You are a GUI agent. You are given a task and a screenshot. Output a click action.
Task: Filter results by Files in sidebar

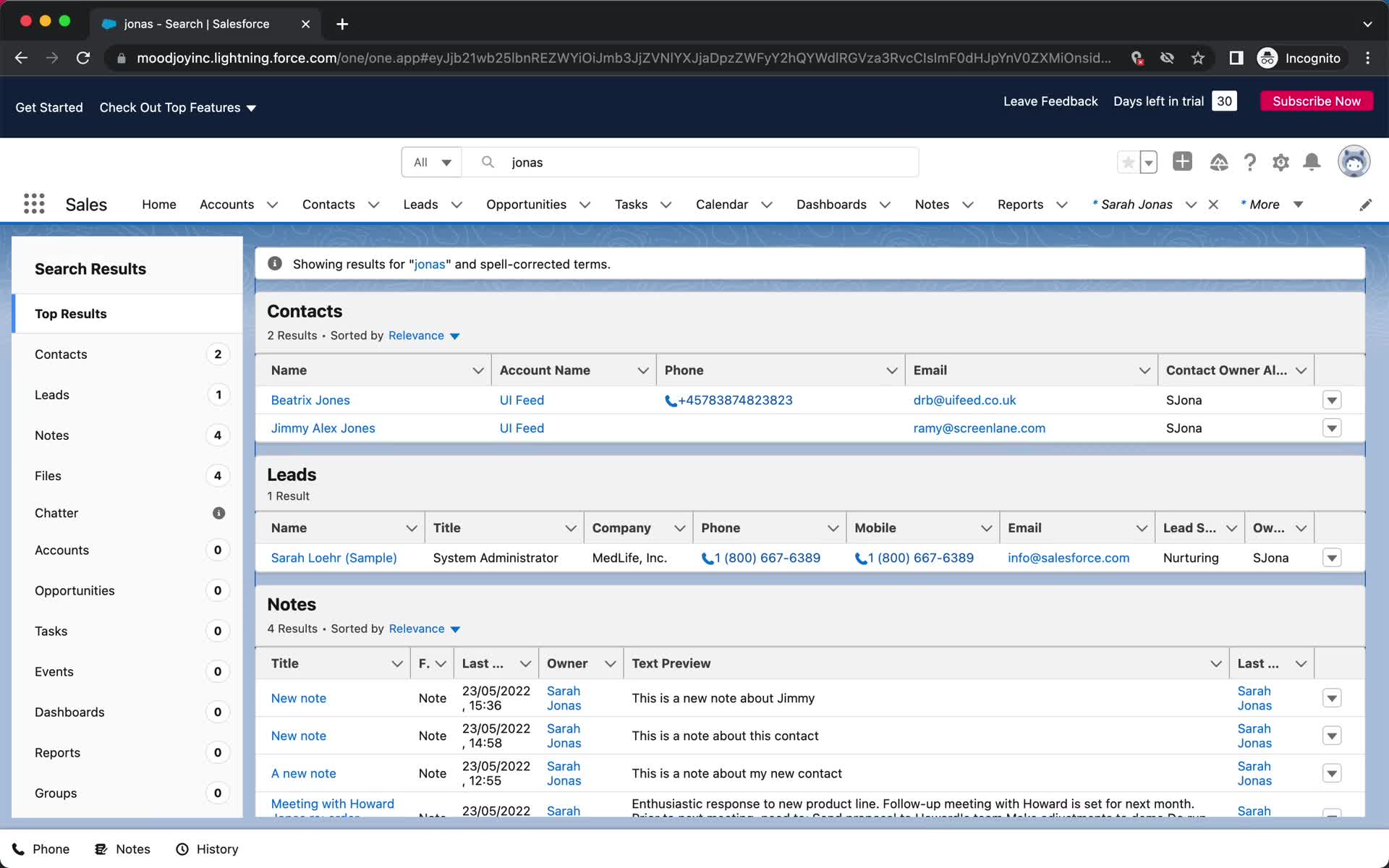pyautogui.click(x=127, y=476)
